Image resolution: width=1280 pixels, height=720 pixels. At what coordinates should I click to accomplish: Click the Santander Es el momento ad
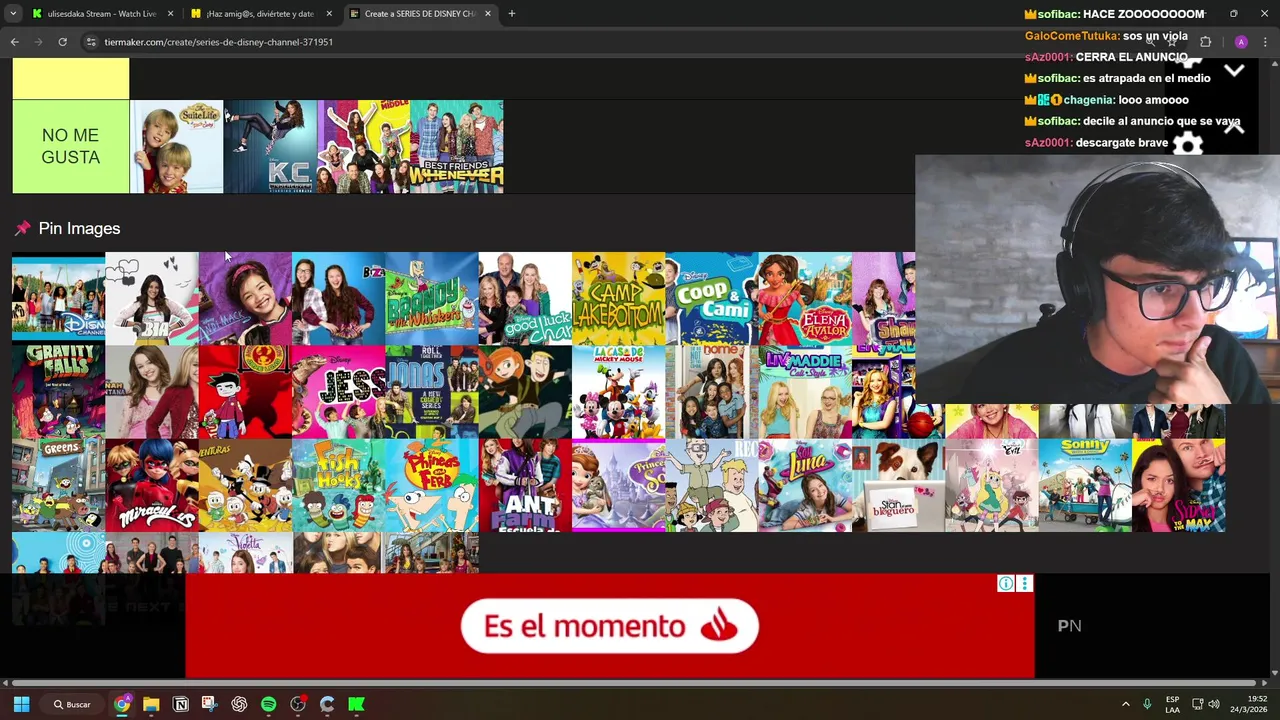click(610, 626)
